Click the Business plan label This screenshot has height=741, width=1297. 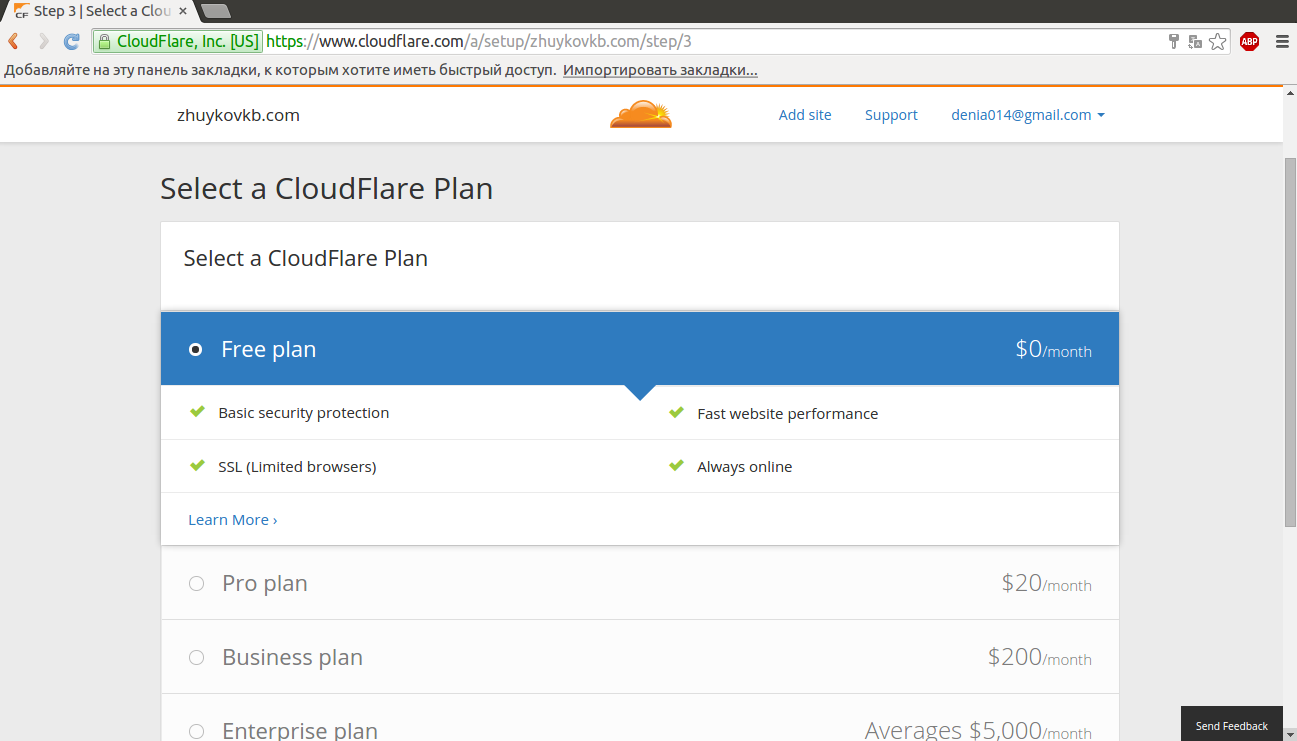point(292,657)
